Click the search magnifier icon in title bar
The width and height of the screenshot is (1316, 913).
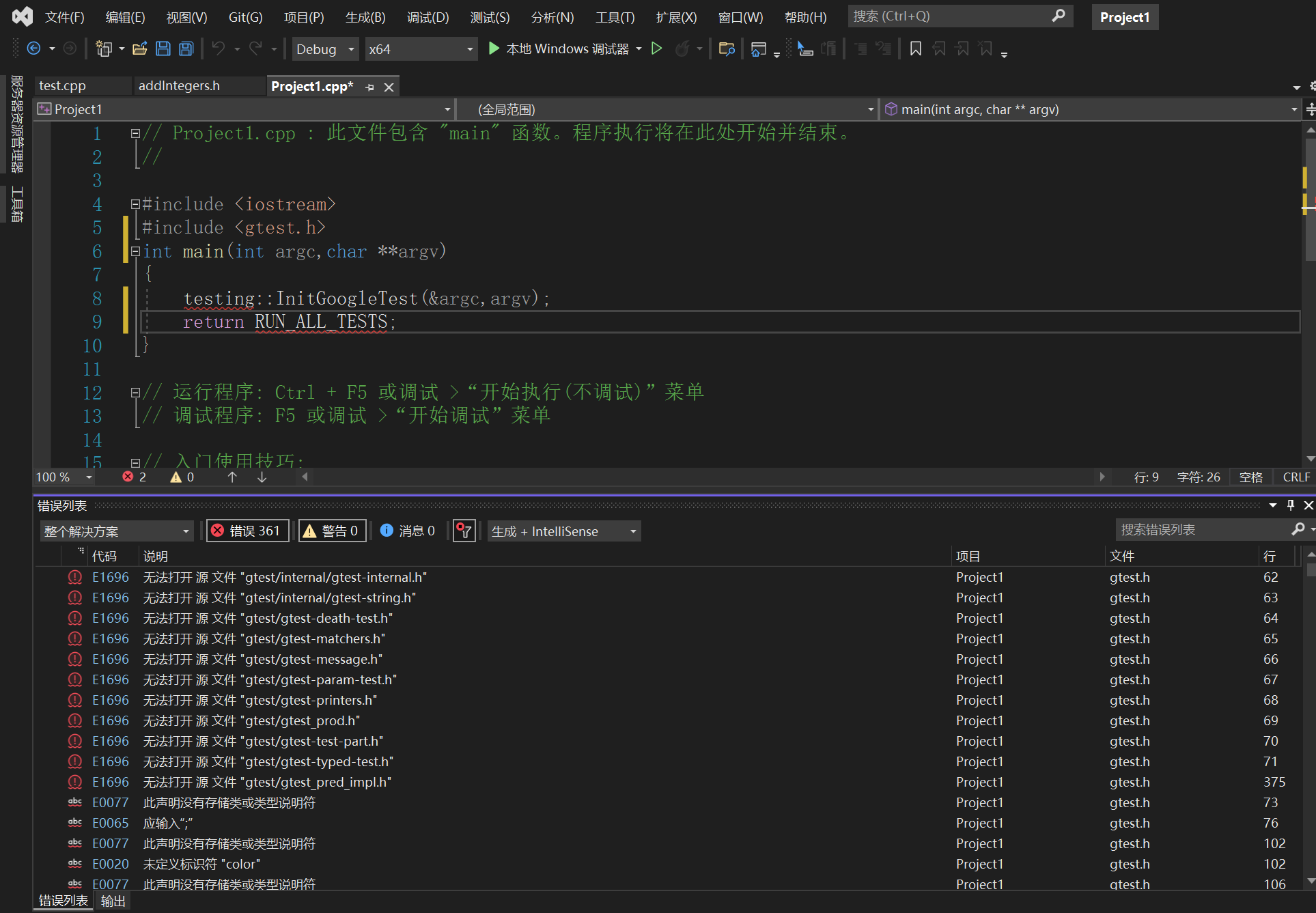pyautogui.click(x=1059, y=16)
